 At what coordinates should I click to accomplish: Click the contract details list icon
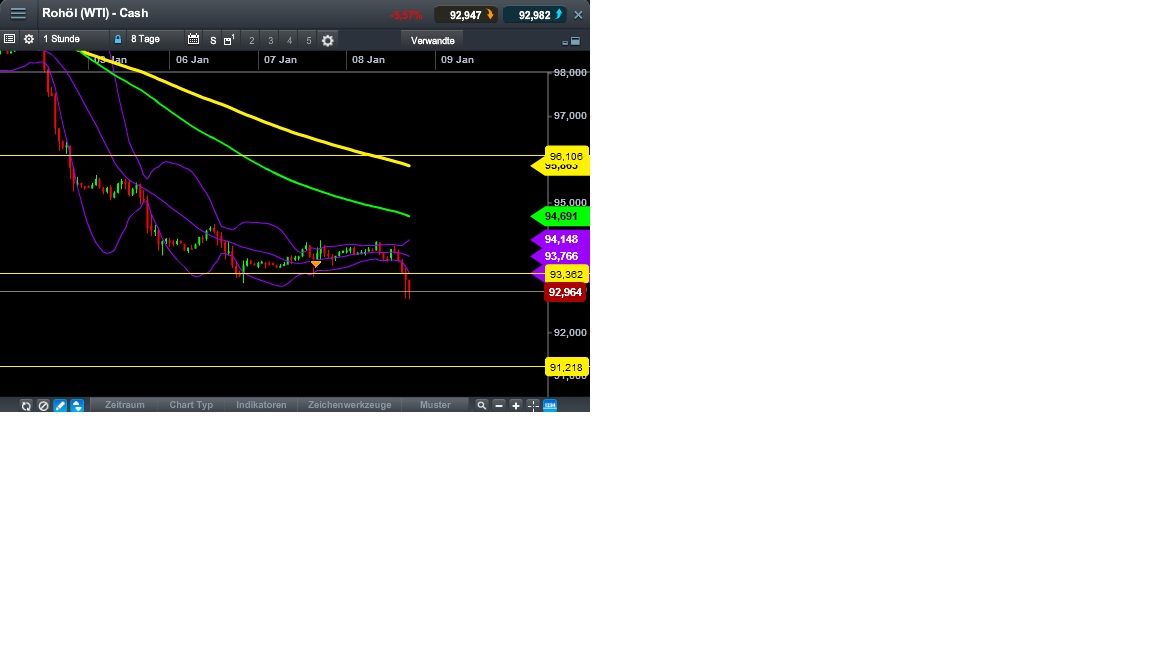(x=9, y=39)
